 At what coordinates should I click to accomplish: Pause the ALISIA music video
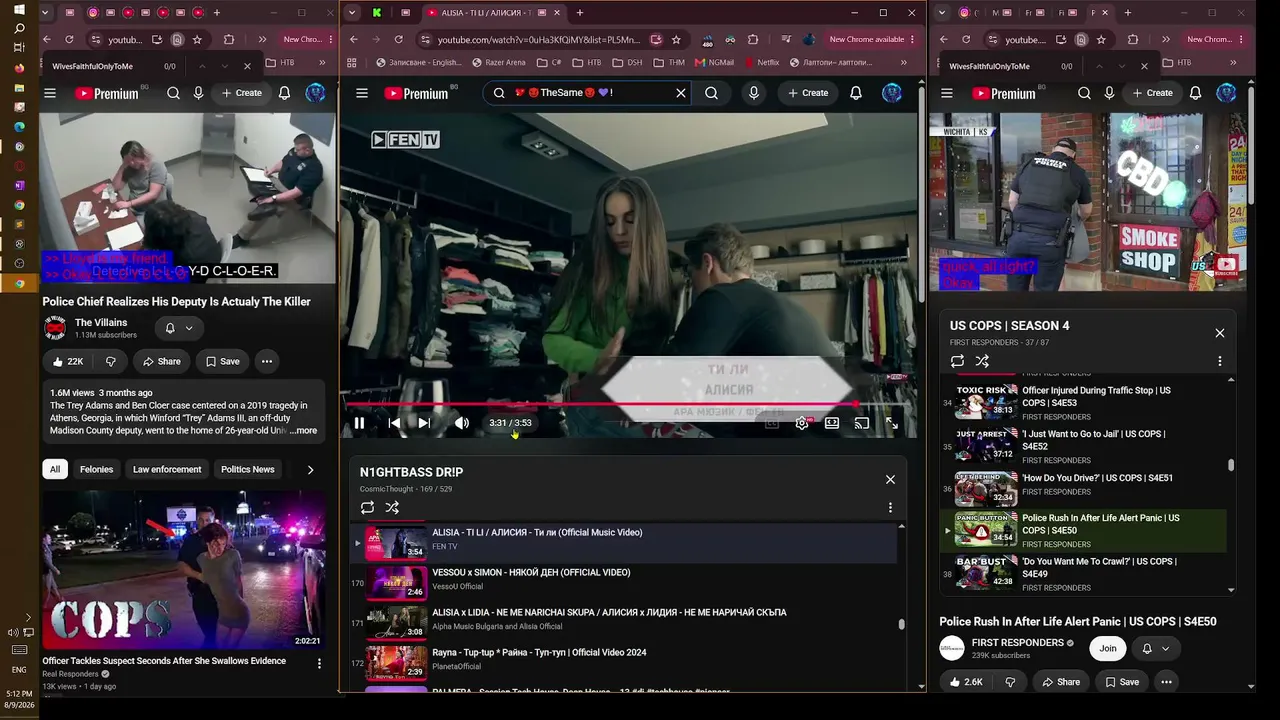(359, 423)
